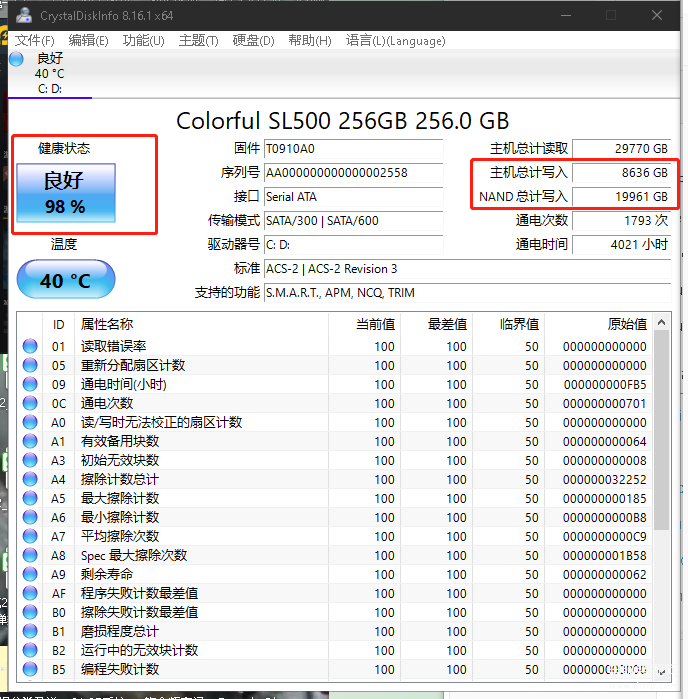Image resolution: width=688 pixels, height=699 pixels.
Task: Click the scroll-up arrow of the attribute list
Action: point(662,322)
